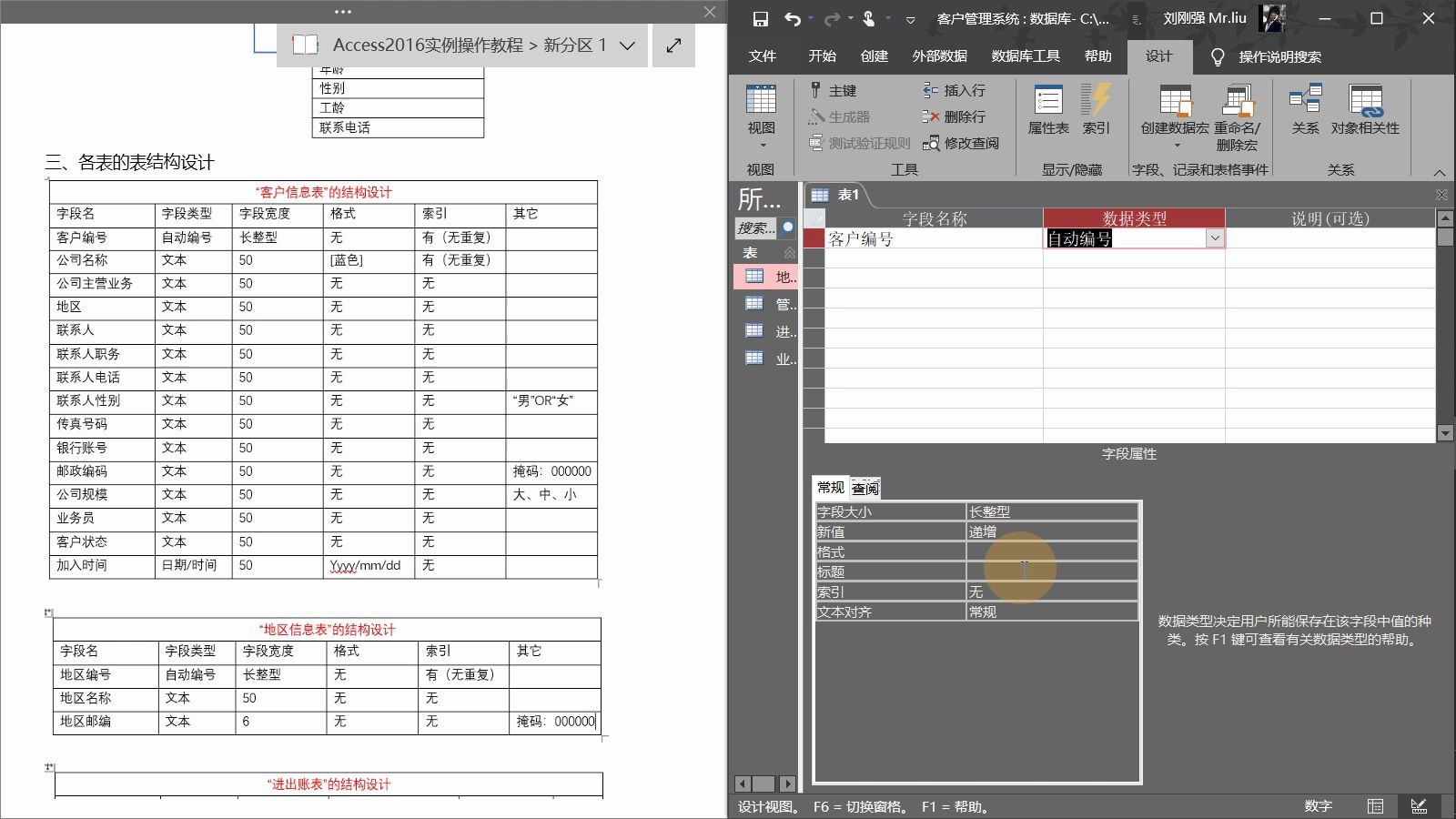Screen dimensions: 1456x819
Task: Select the Design (设计) tab
Action: pos(1158,56)
